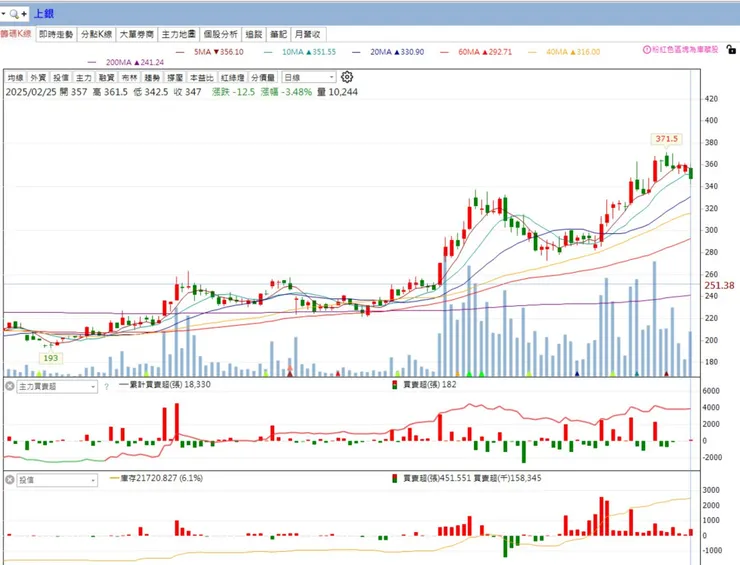Click the 10MA legend line swatch
The height and width of the screenshot is (565, 740).
coord(268,52)
